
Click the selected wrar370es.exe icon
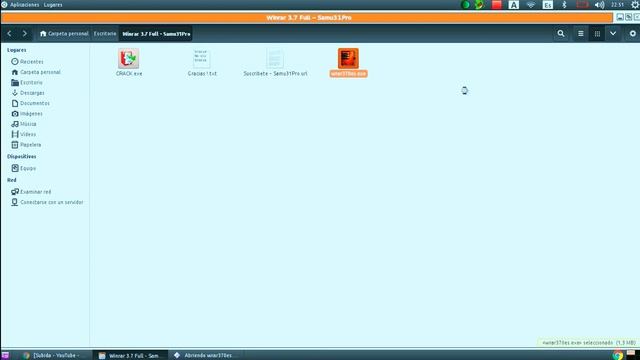point(348,58)
